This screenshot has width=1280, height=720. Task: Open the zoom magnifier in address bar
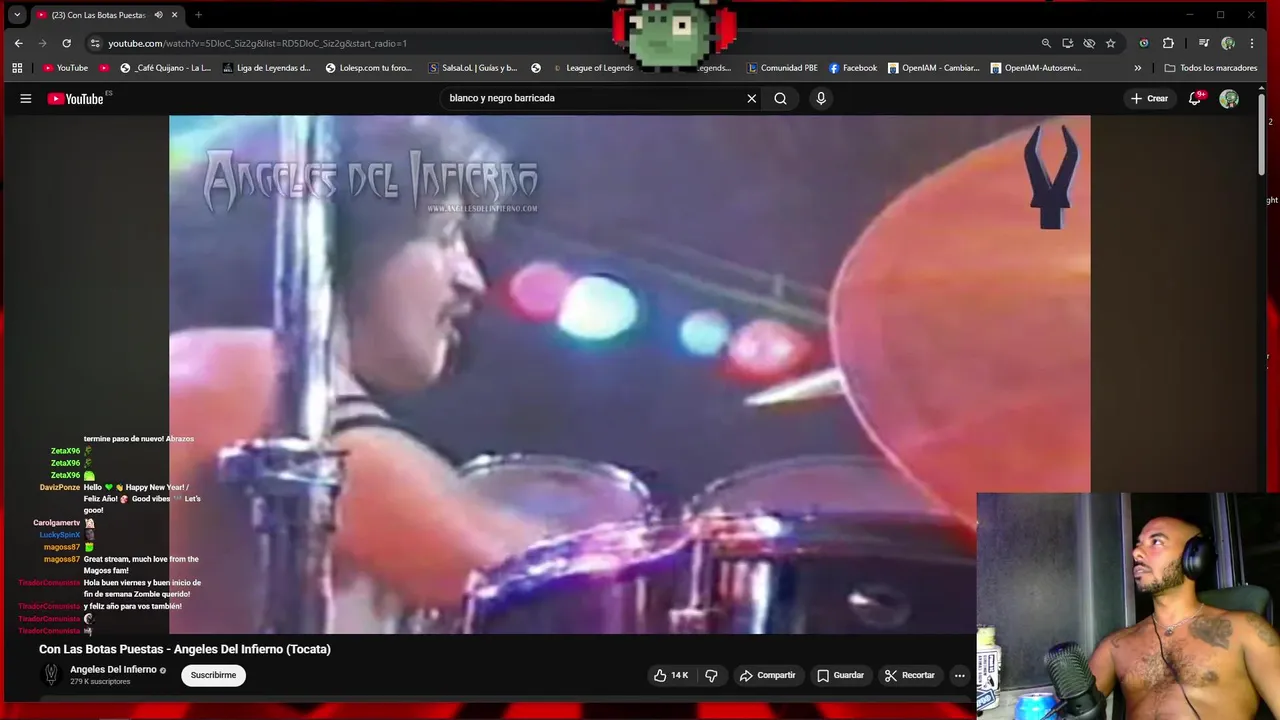click(1046, 43)
